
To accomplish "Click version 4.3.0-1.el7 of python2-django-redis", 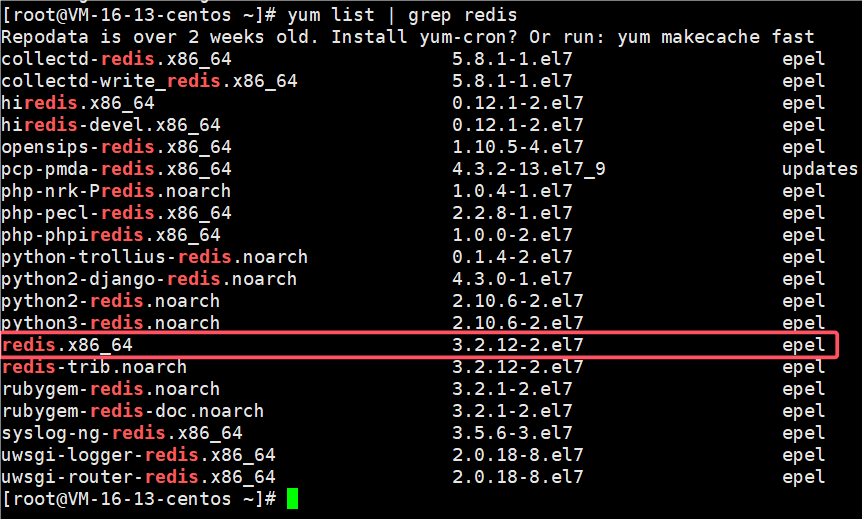I will point(512,279).
